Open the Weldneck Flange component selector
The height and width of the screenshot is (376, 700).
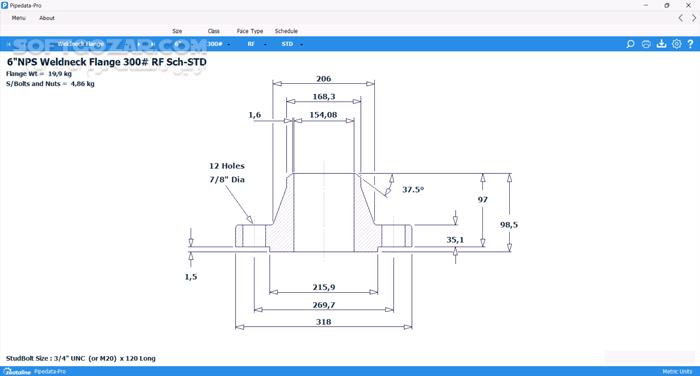coord(80,44)
